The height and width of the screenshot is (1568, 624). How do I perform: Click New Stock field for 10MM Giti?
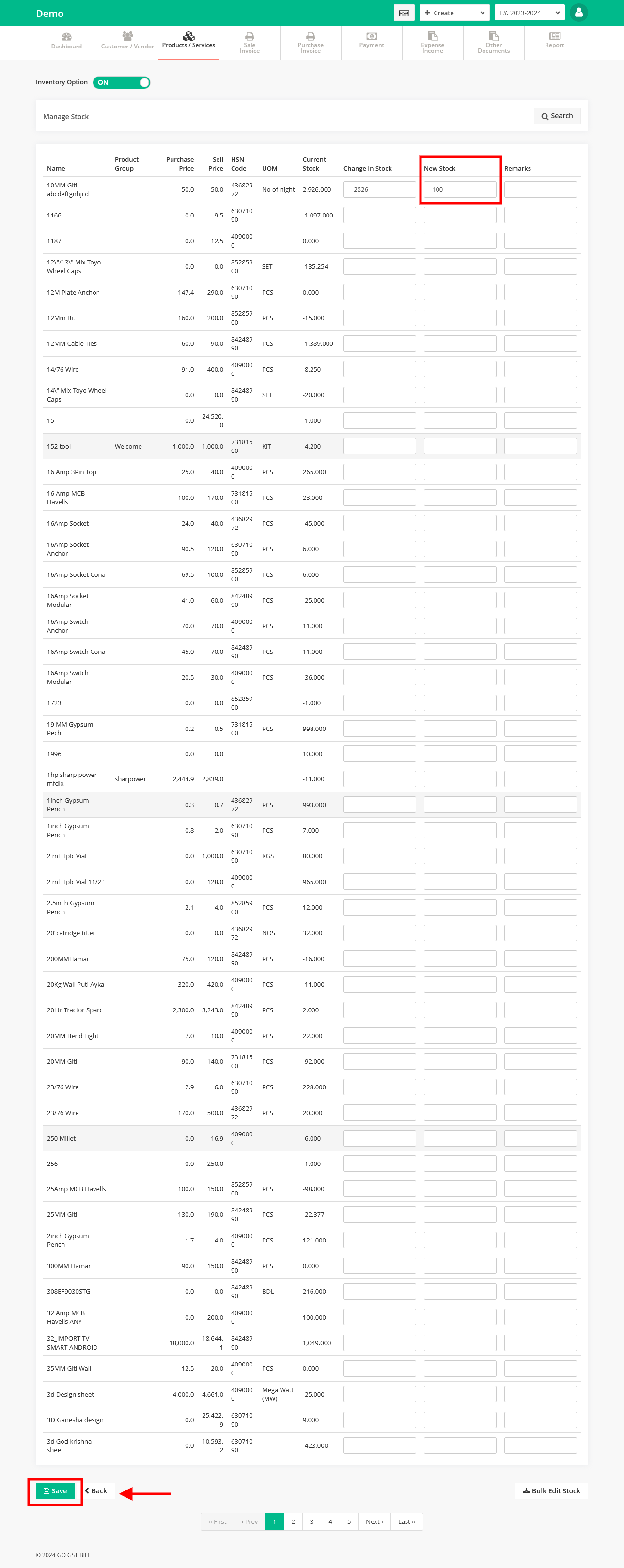click(460, 190)
